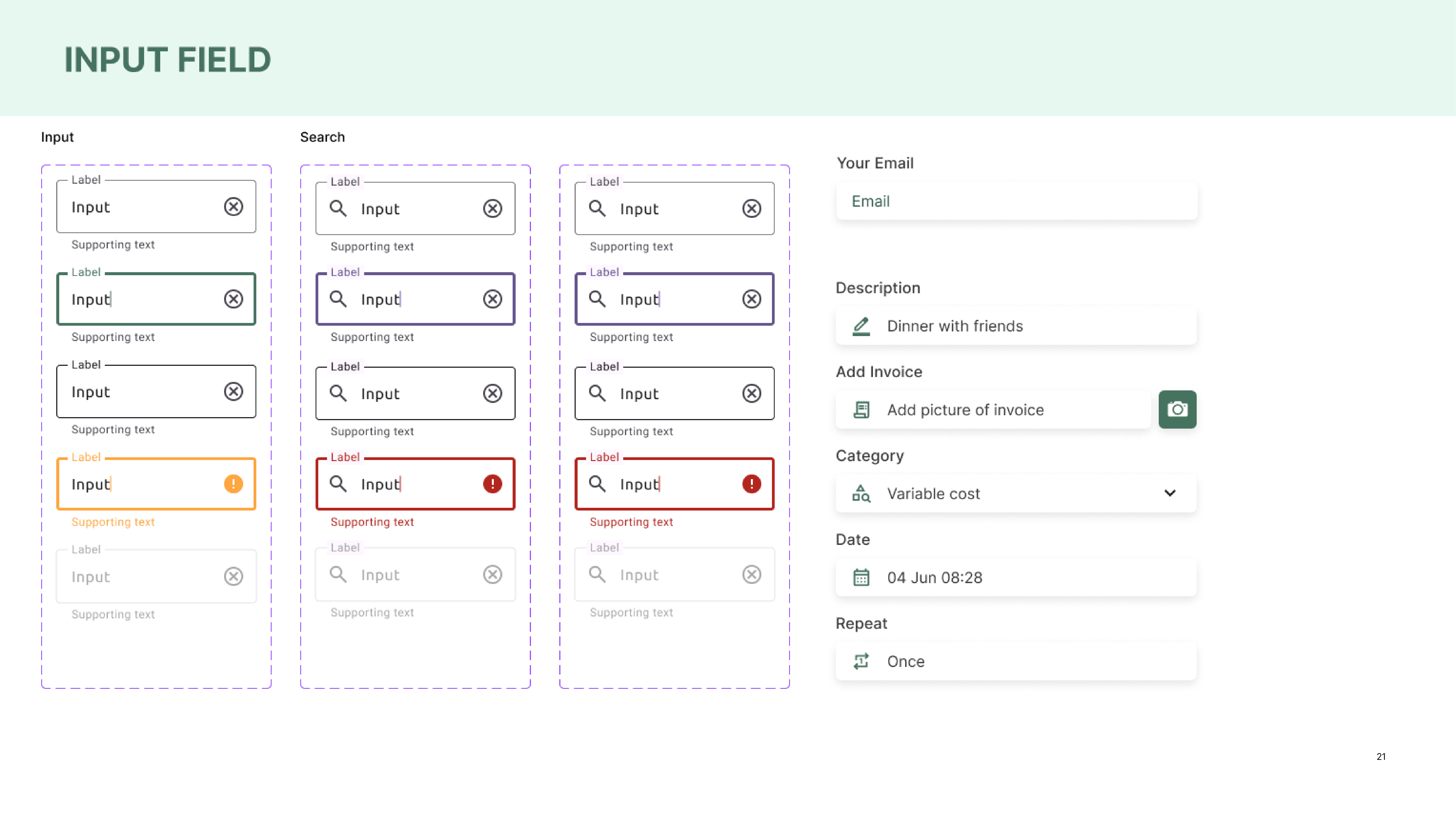Viewport: 1456px width, 819px height.
Task: Clear the black-bordered search field in middle column
Action: tap(493, 393)
